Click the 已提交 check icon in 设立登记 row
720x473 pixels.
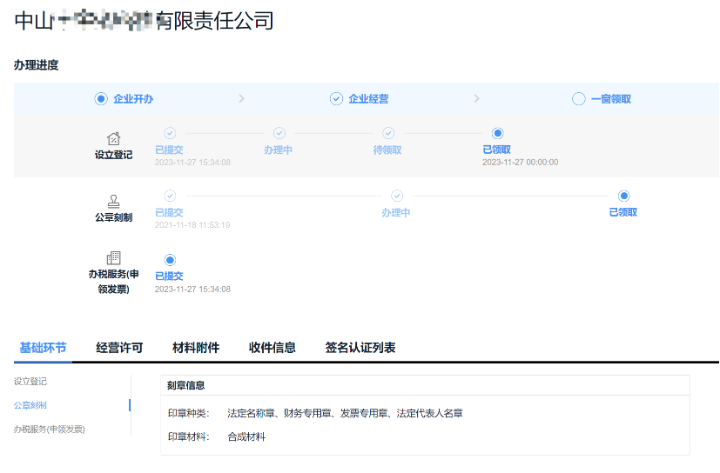pos(170,133)
